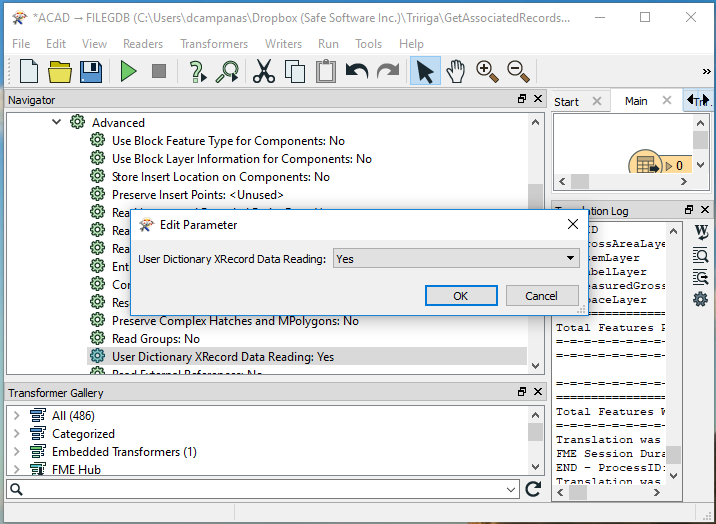Click the log options gear icon
716x524 pixels.
point(700,299)
